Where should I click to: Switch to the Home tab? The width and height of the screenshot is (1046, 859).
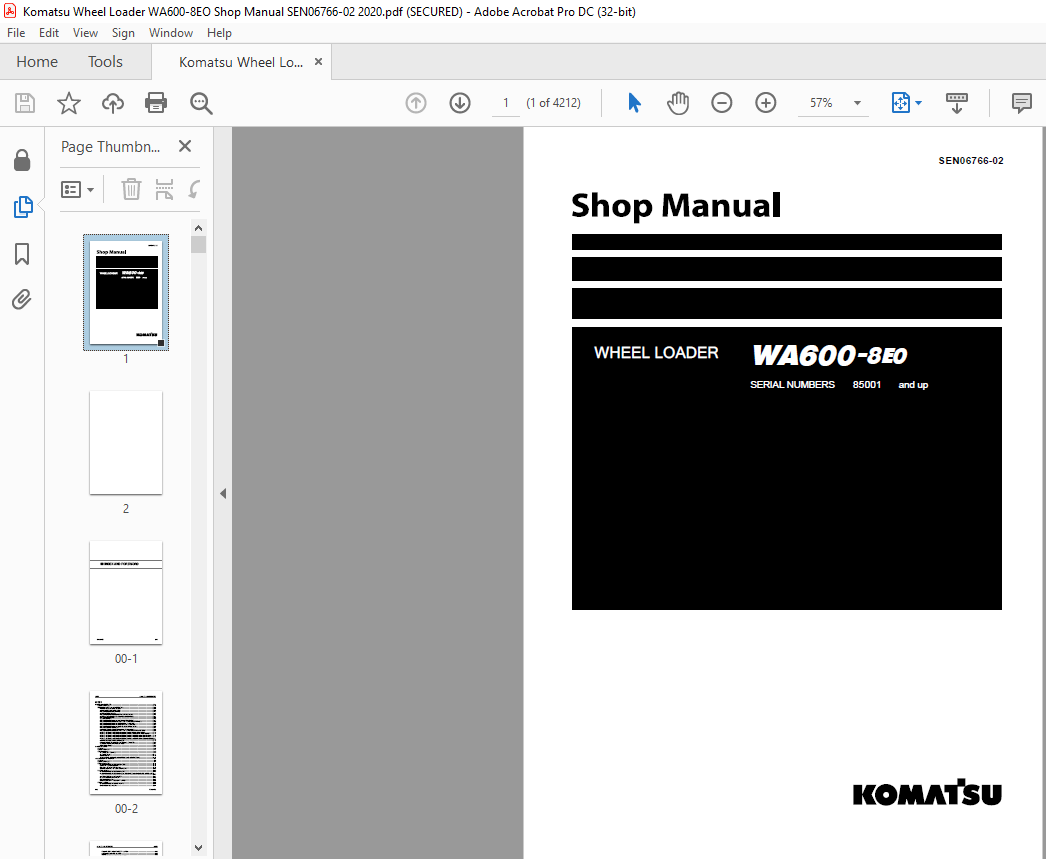point(37,62)
